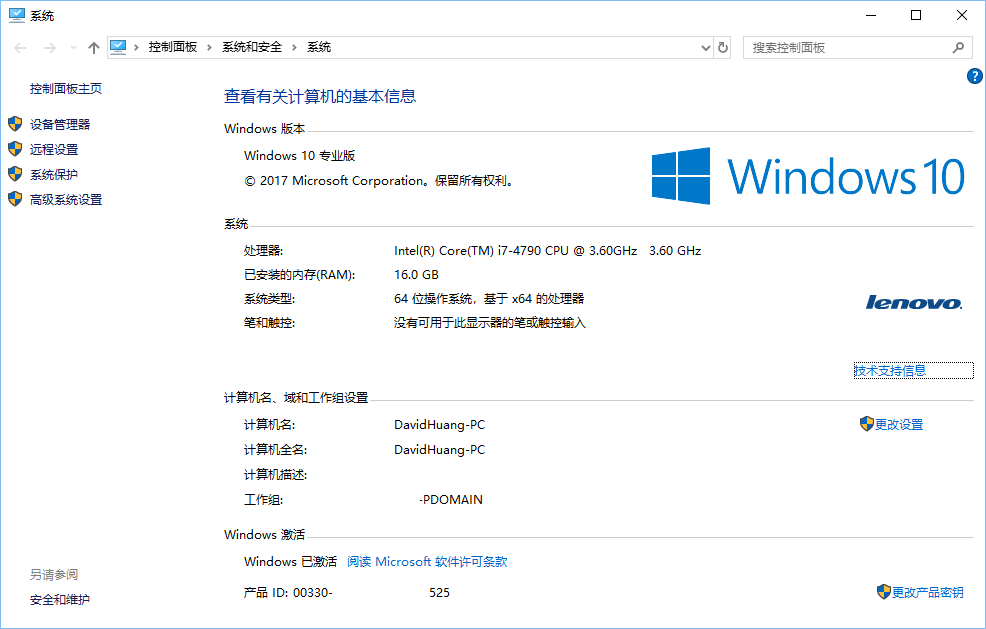The width and height of the screenshot is (986, 629).
Task: Click Windows 已激活 status text
Action: point(291,562)
